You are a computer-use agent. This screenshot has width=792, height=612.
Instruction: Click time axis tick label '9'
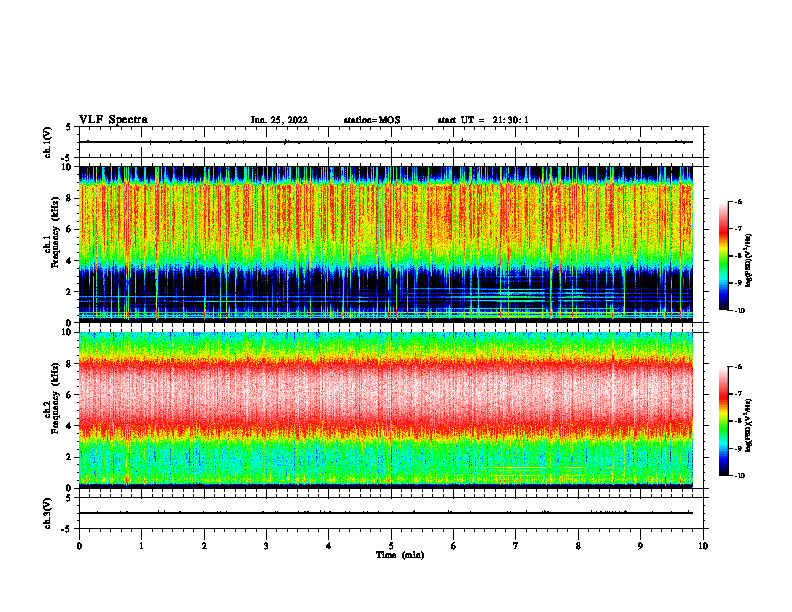click(640, 546)
